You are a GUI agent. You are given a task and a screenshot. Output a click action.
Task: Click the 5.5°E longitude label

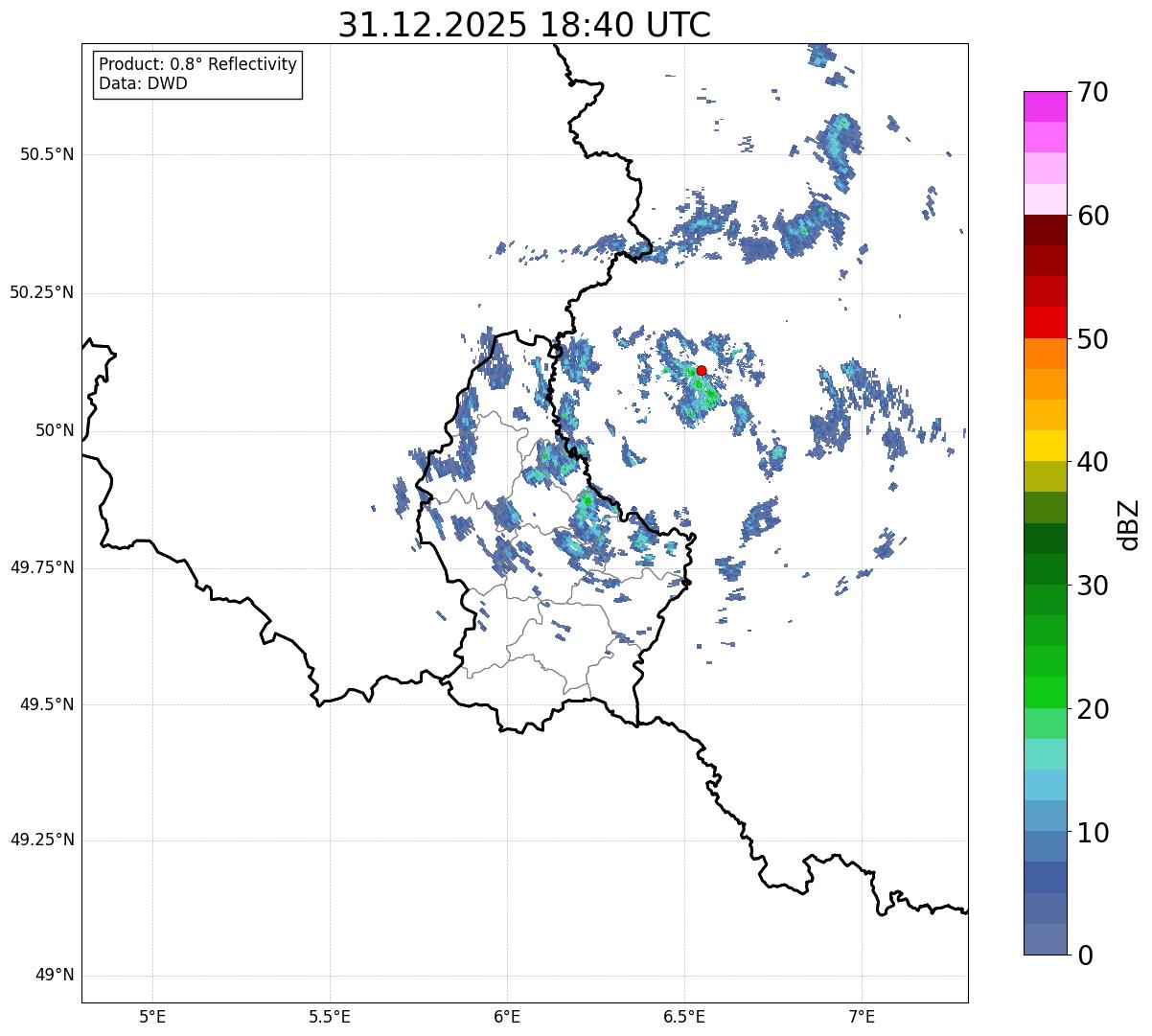[x=330, y=1017]
